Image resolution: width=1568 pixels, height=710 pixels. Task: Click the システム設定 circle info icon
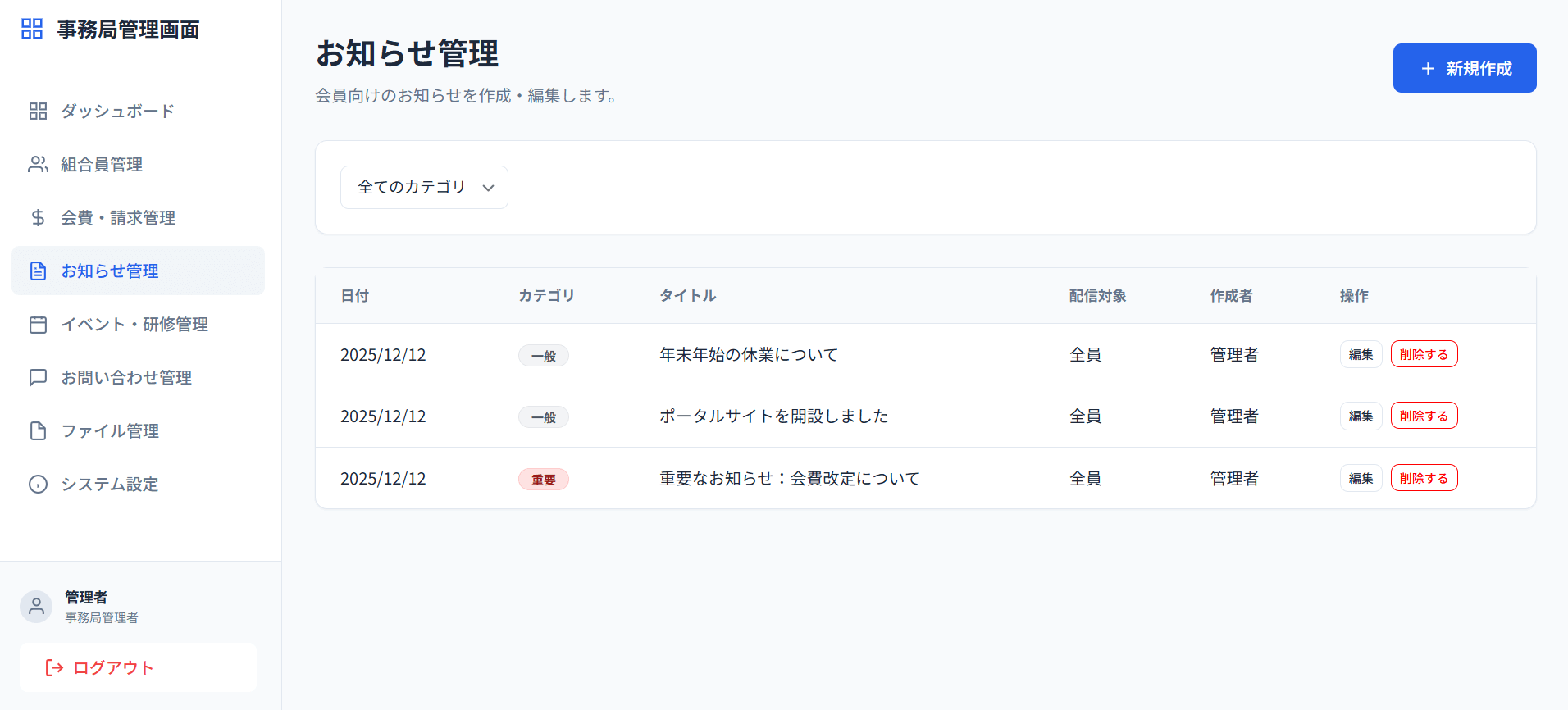pyautogui.click(x=38, y=485)
